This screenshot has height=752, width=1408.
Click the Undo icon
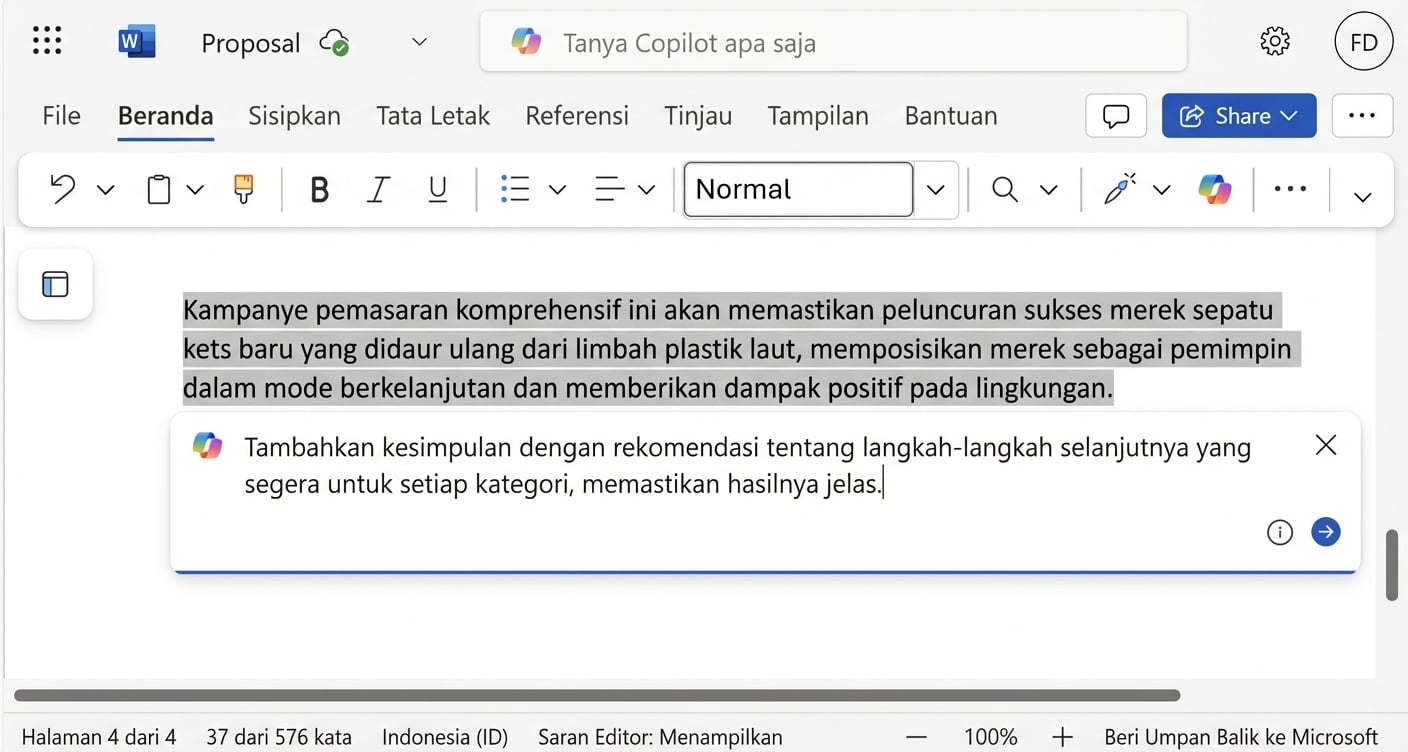pos(60,188)
